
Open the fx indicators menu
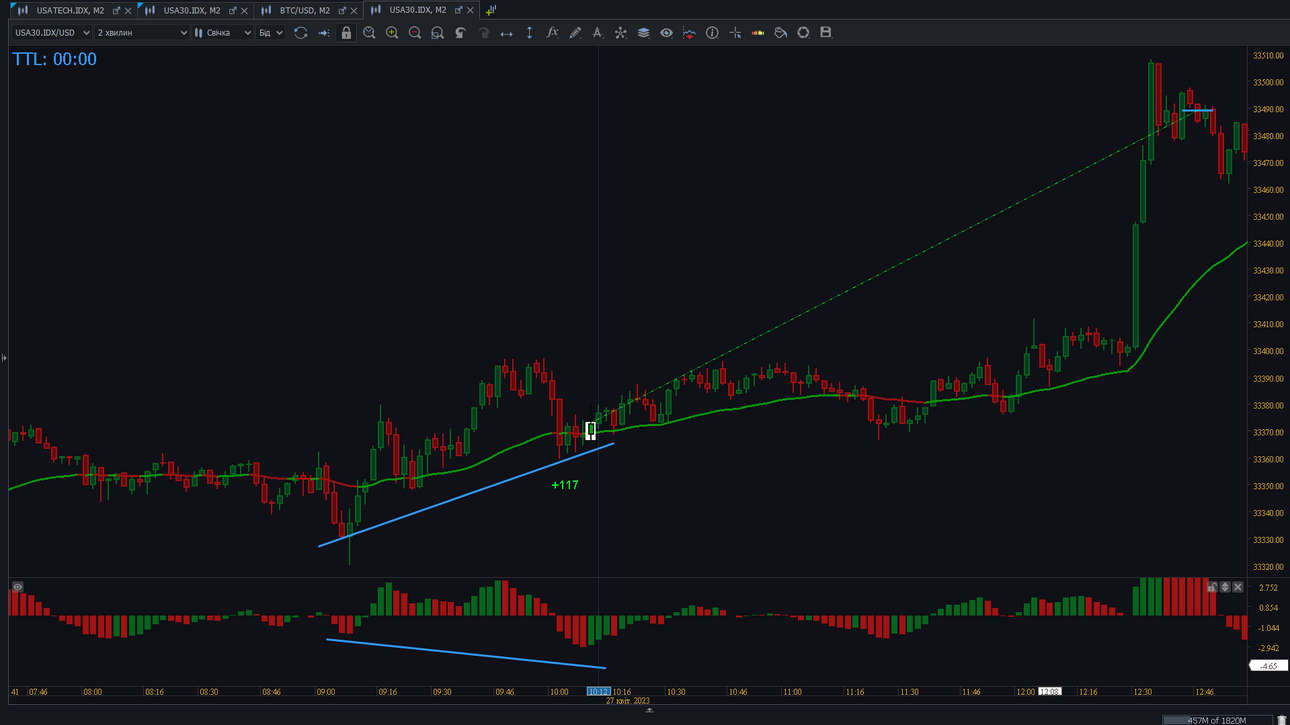[x=552, y=33]
